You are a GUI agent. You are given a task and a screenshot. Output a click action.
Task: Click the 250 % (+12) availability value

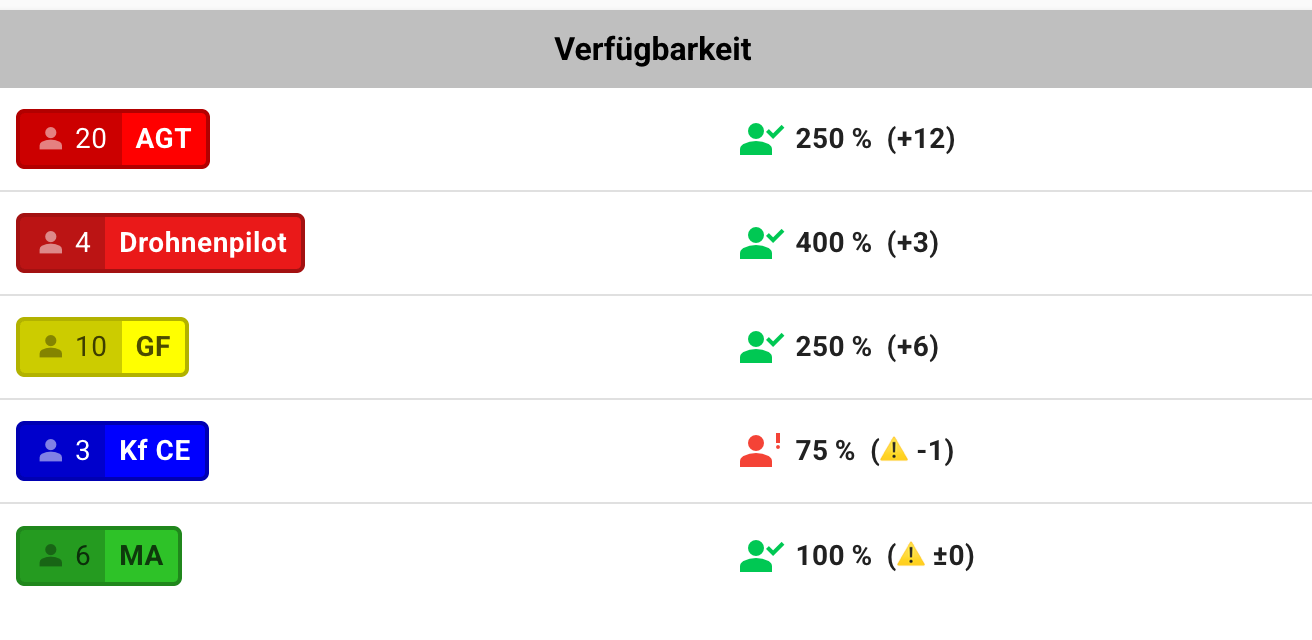pos(875,139)
